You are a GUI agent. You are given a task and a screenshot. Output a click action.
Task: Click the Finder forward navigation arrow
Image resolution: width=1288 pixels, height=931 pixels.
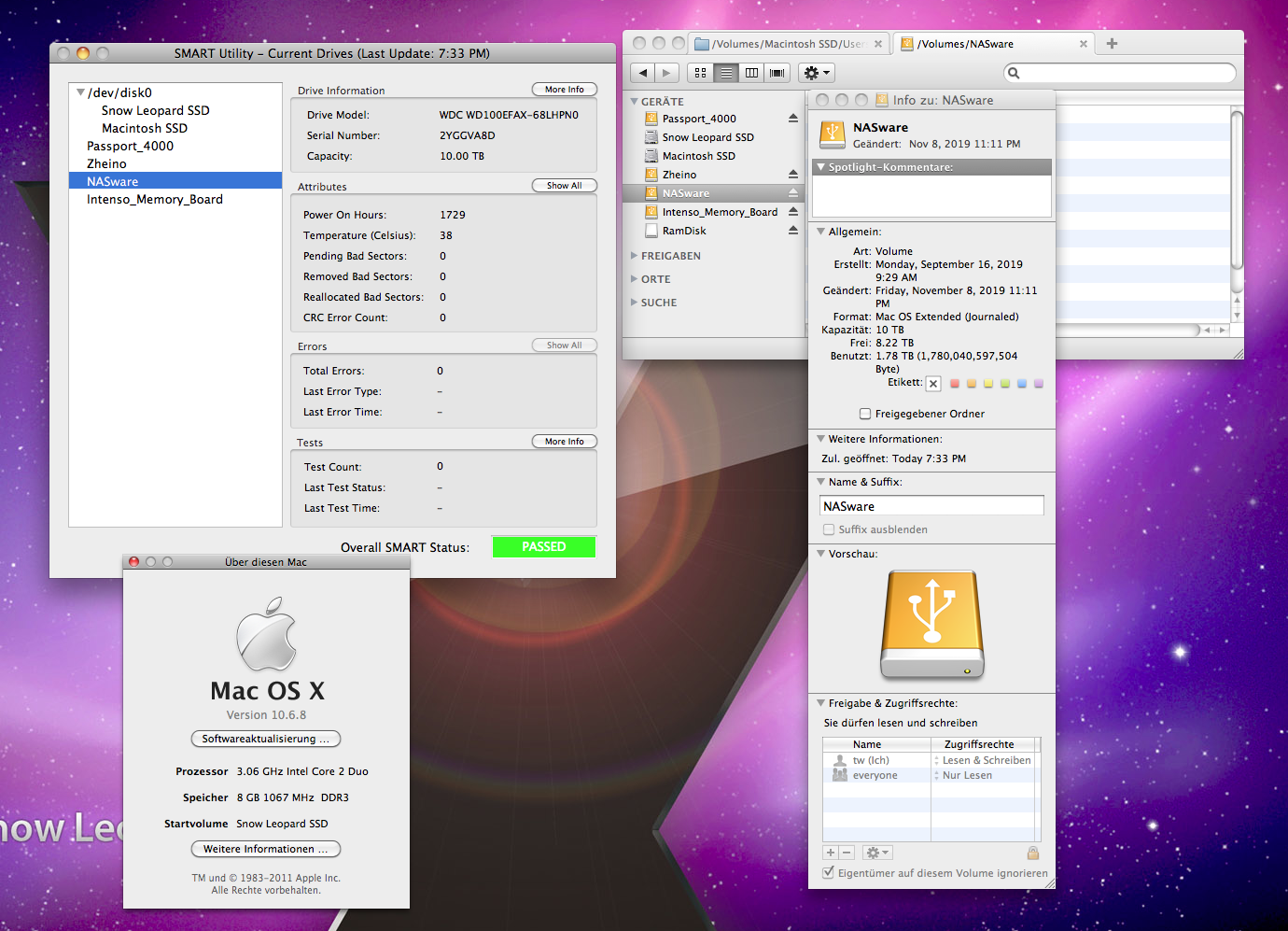(665, 73)
